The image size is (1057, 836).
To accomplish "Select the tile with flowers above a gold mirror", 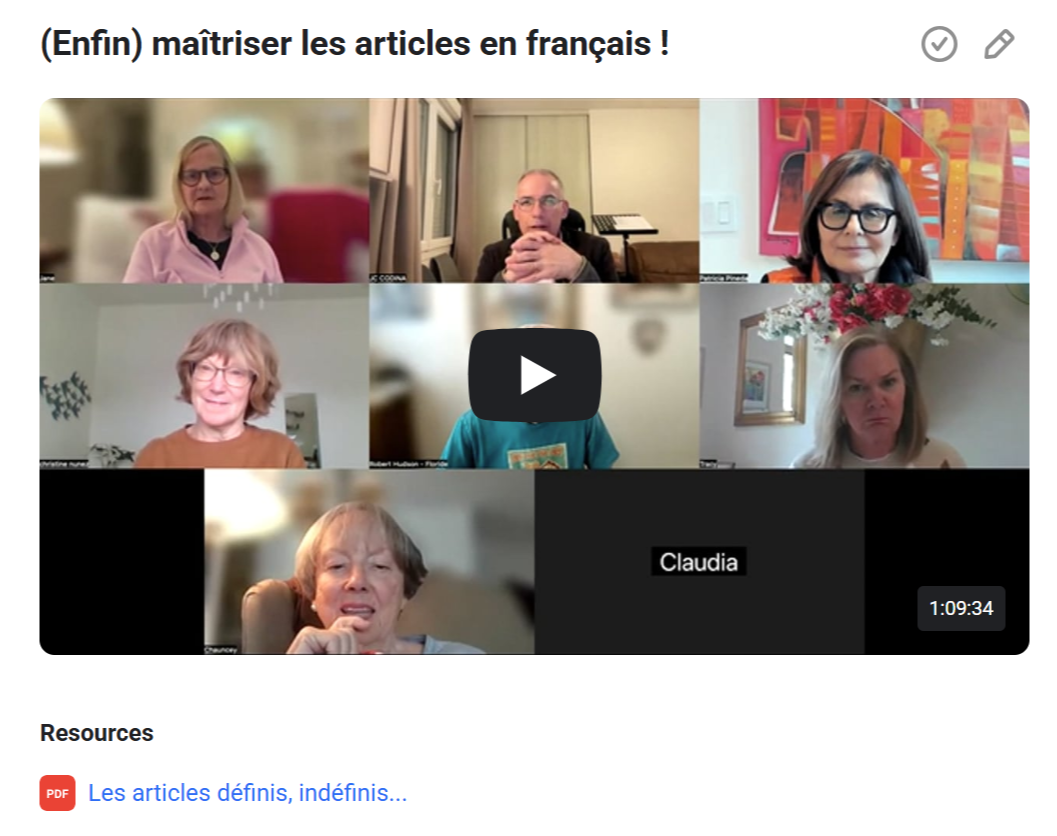I will pyautogui.click(x=864, y=376).
